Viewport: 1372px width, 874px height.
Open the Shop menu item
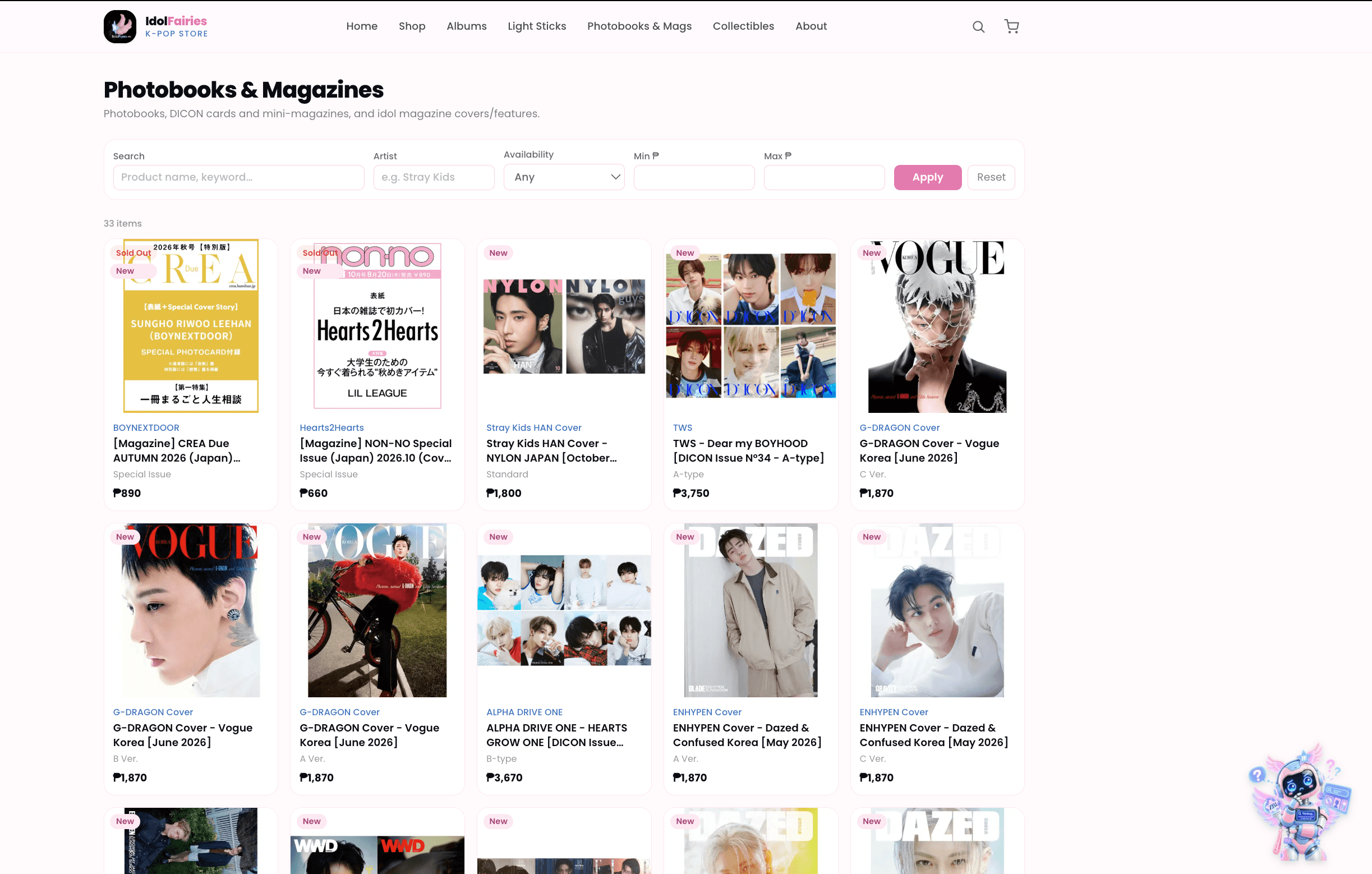(x=412, y=26)
